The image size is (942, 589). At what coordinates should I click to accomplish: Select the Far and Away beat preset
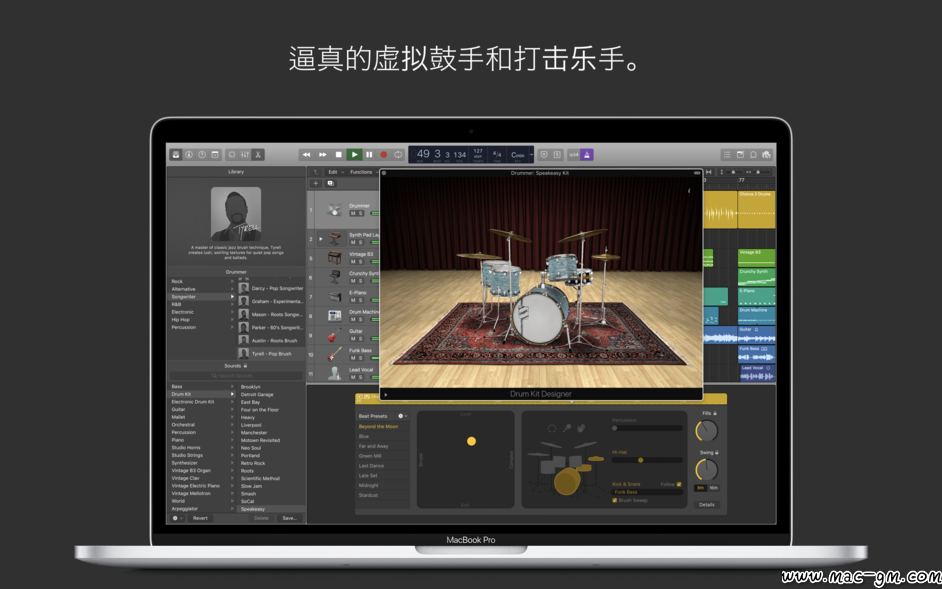pos(383,446)
